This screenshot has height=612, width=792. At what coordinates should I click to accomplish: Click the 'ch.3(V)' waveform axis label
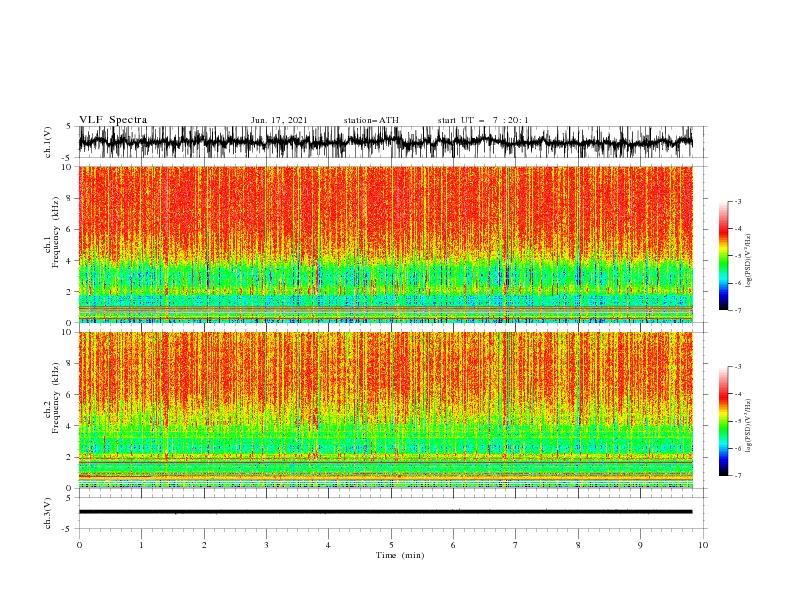[x=48, y=513]
